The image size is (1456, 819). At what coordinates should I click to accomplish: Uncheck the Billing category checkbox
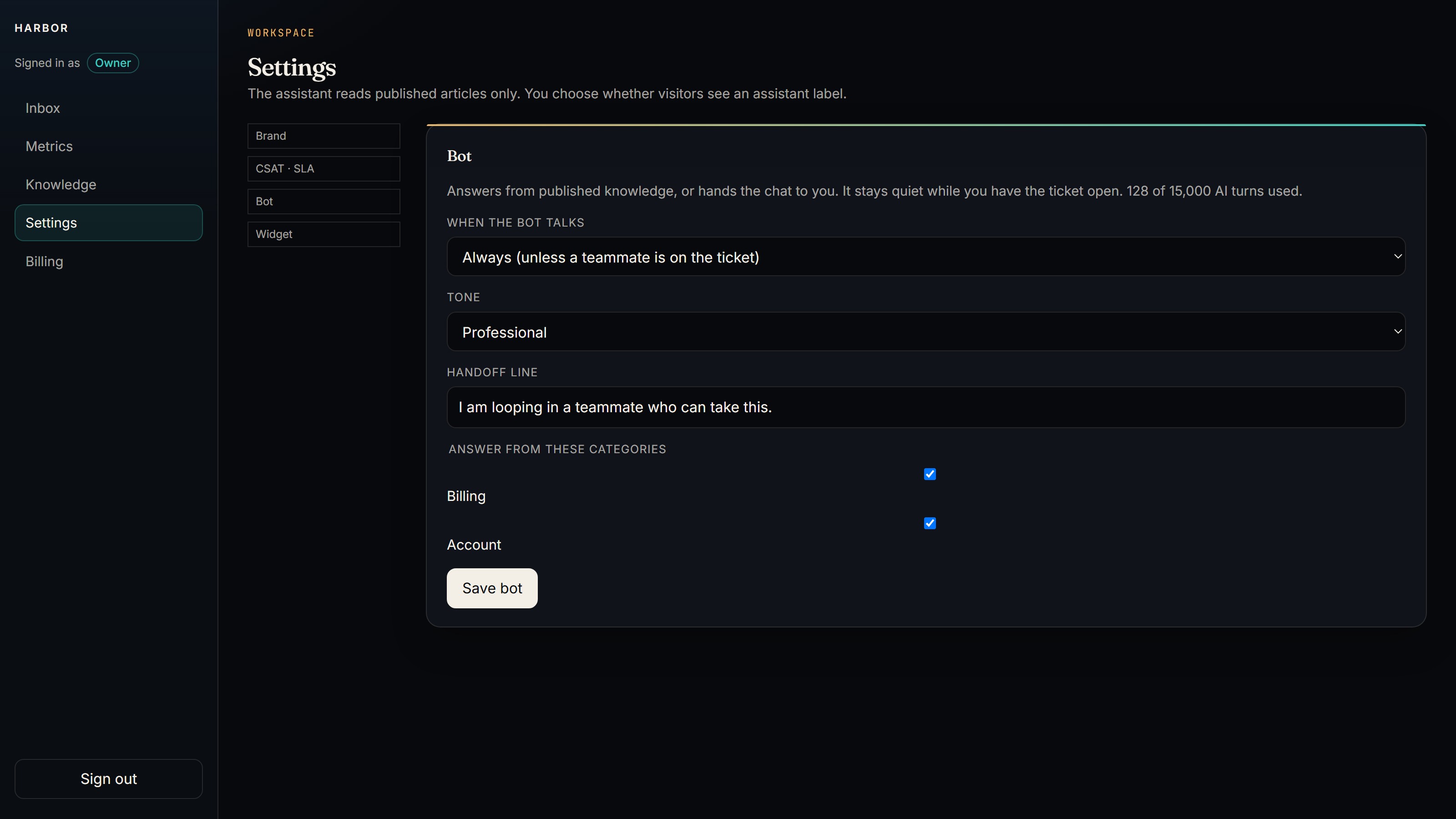(x=930, y=474)
